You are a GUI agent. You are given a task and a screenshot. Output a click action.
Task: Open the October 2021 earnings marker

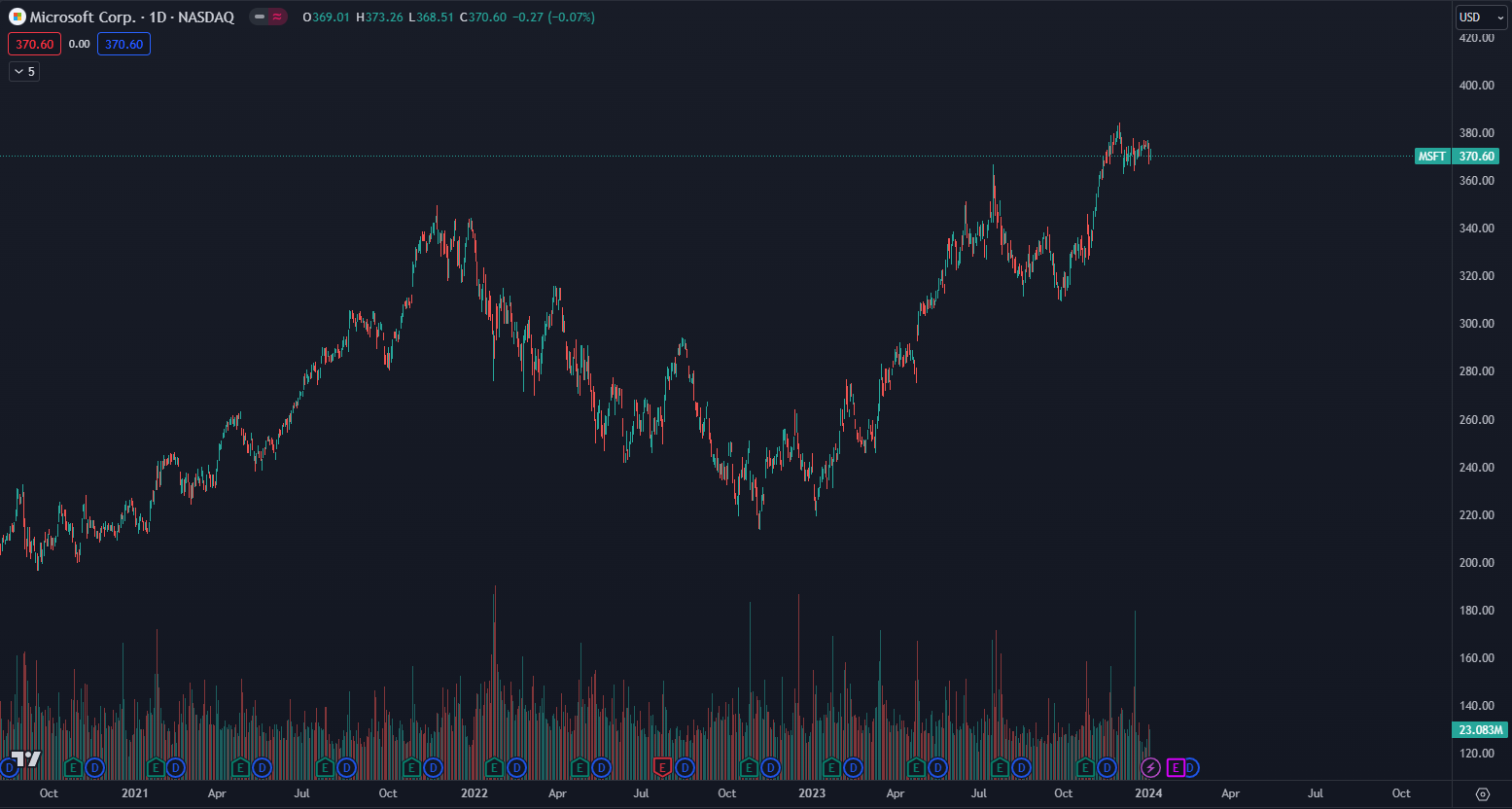pos(410,767)
